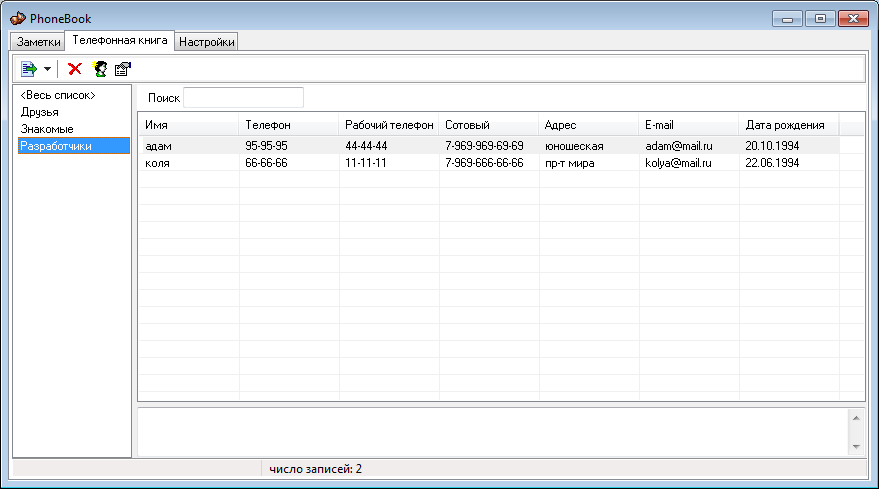Focus the Поиск search field
This screenshot has width=879, height=489.
243,98
